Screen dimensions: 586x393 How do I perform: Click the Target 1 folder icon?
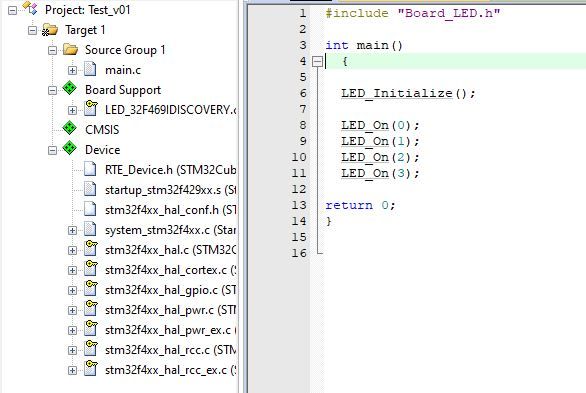pyautogui.click(x=50, y=30)
